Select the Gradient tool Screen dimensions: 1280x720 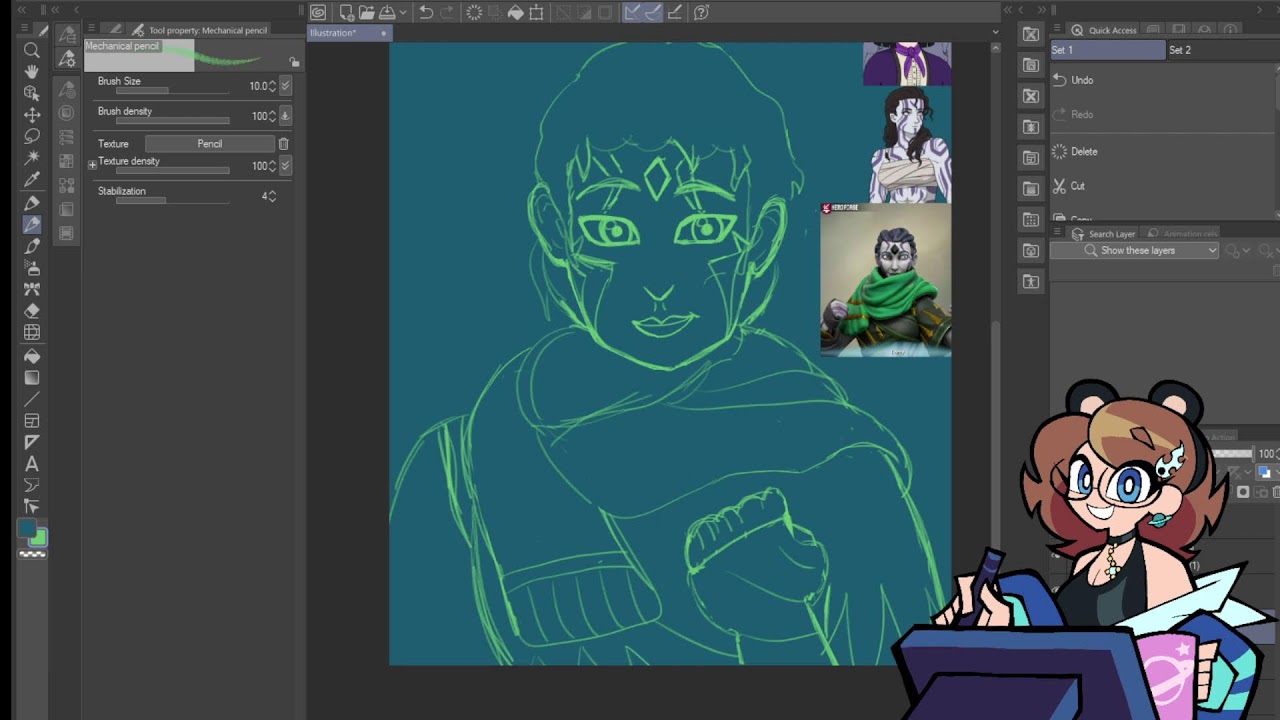tap(32, 378)
